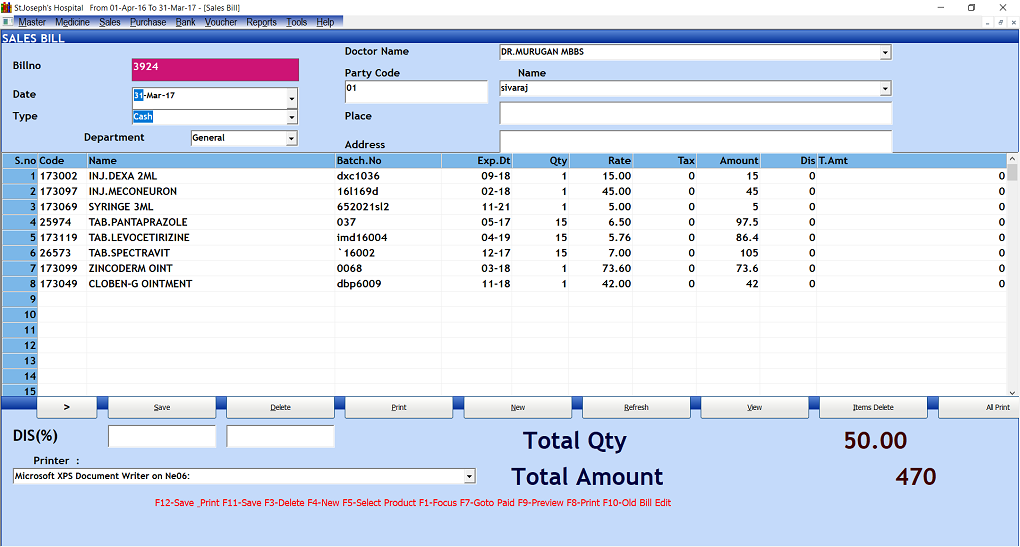Open the Type combo box arrow
Screen dimensions: 1020x547
292,117
